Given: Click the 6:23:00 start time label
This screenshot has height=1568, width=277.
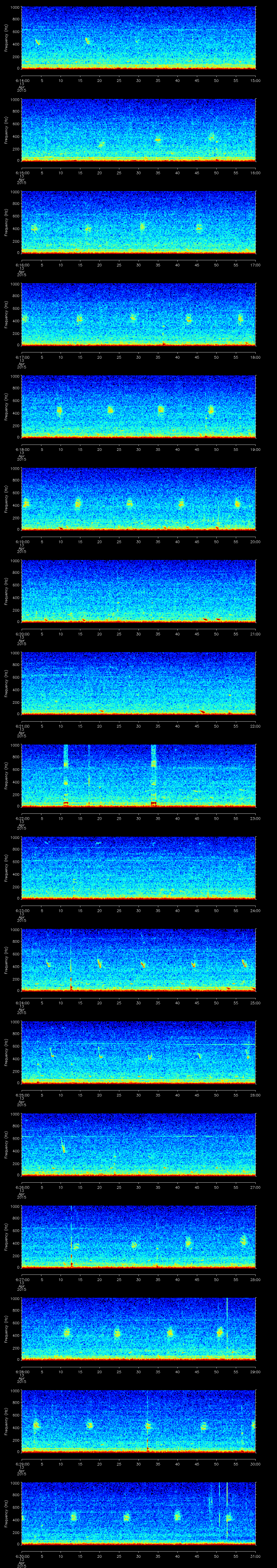Looking at the screenshot, I should coord(22,910).
